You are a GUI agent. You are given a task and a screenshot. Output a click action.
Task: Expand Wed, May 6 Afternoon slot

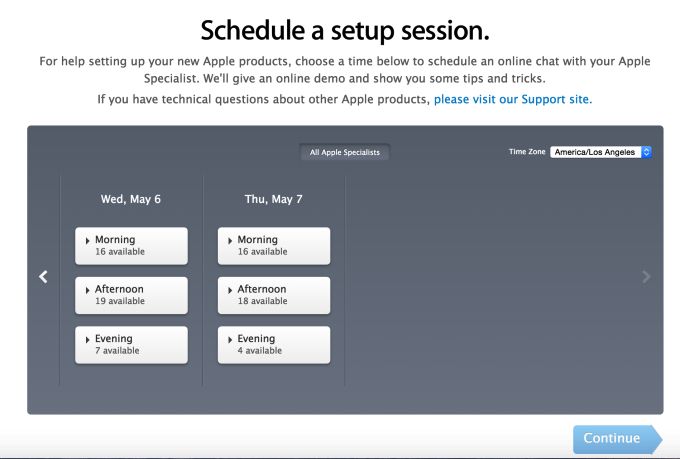pos(131,294)
